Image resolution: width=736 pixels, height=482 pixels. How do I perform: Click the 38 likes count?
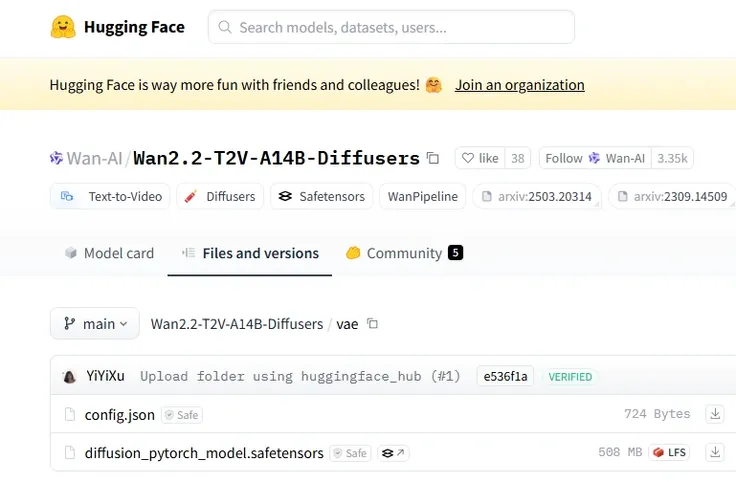coord(518,158)
